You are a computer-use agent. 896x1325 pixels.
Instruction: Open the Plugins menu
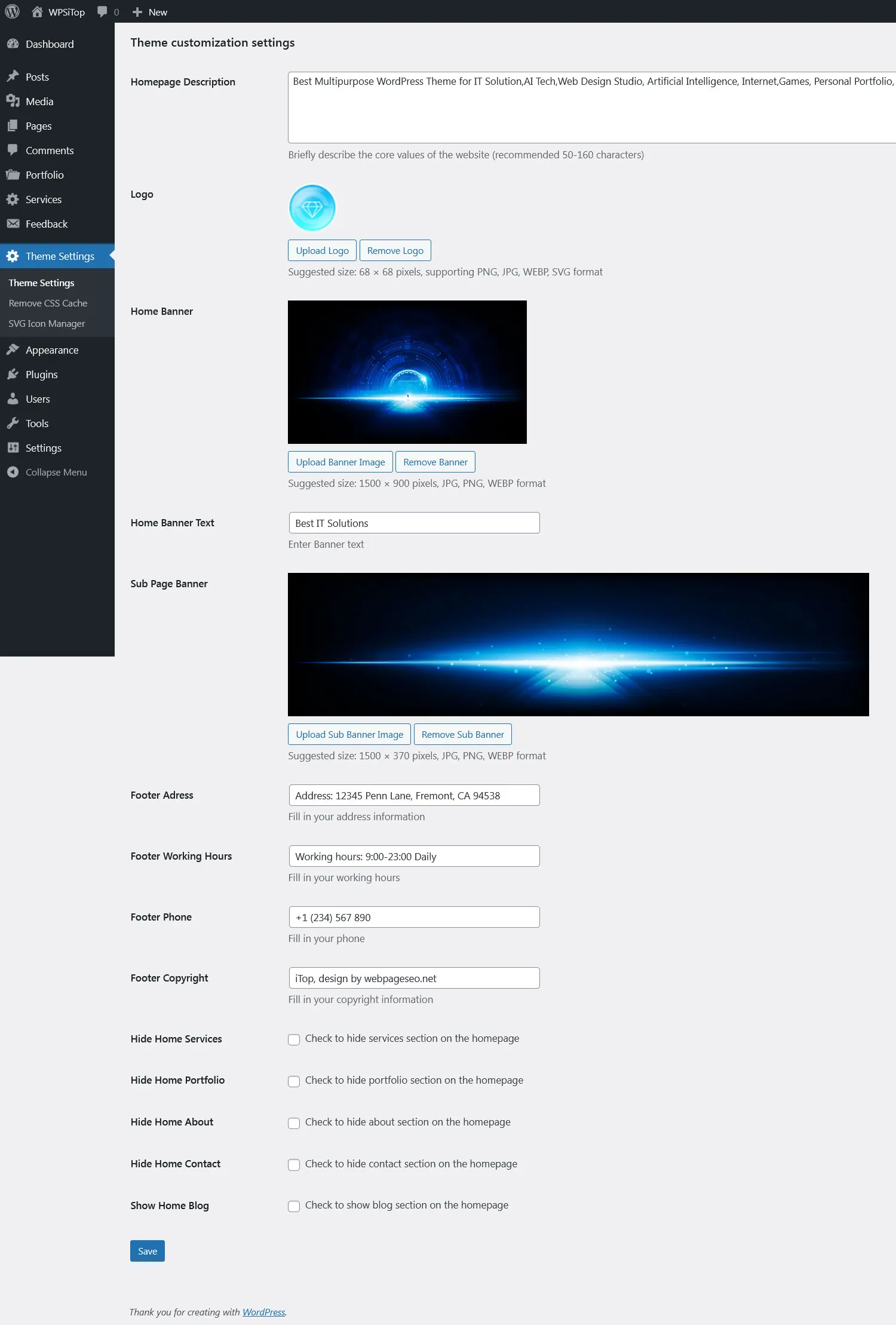pyautogui.click(x=57, y=374)
